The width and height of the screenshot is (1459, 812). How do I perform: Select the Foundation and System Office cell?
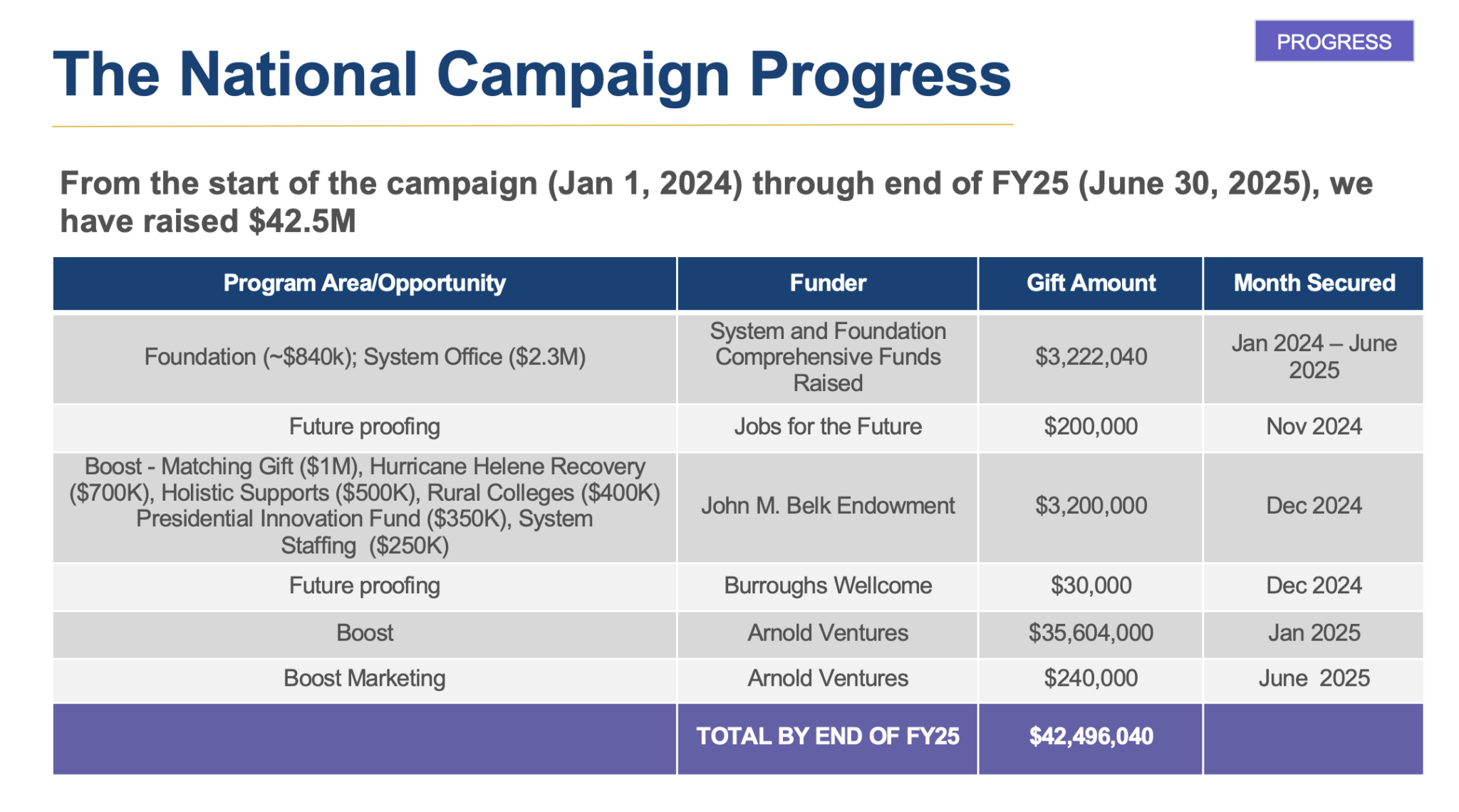(364, 357)
